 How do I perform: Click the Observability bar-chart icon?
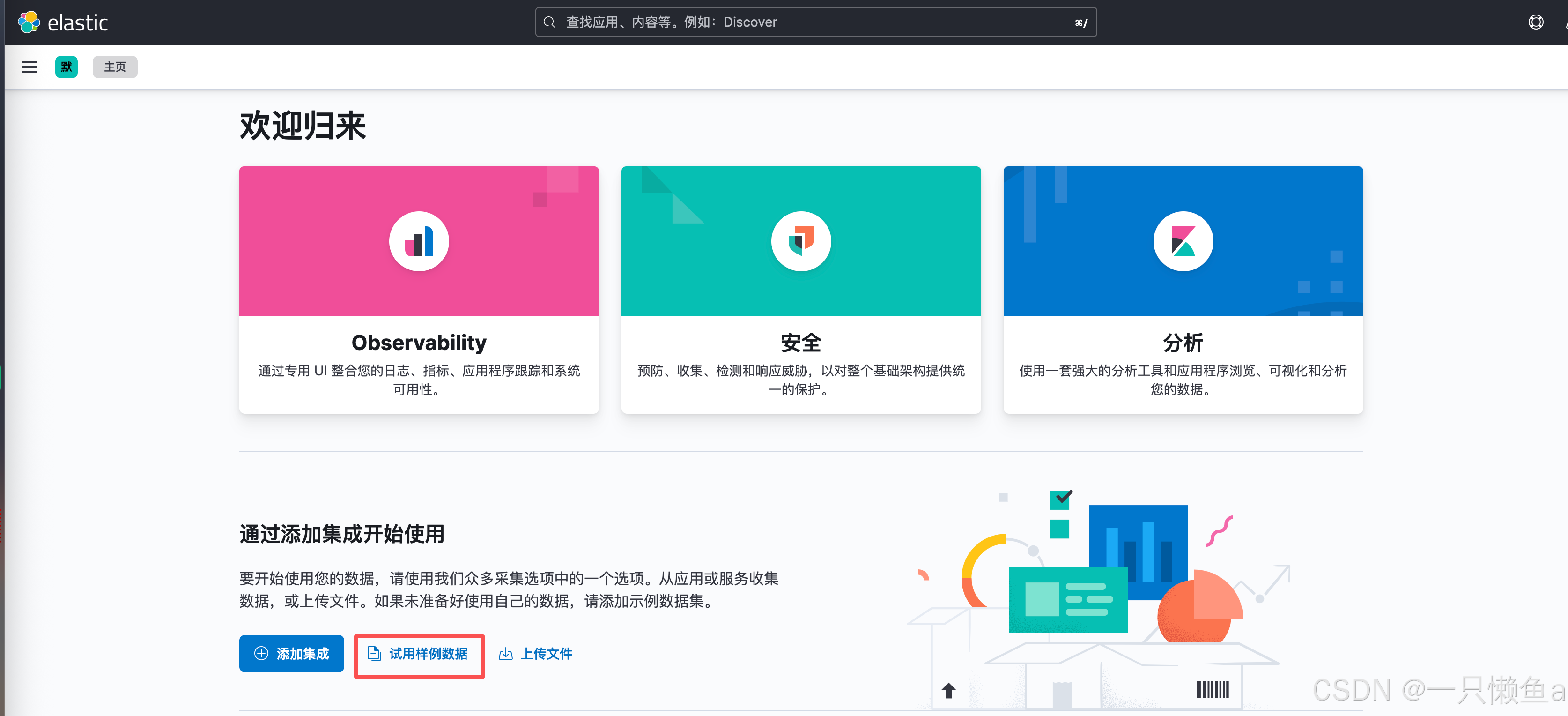pos(419,242)
